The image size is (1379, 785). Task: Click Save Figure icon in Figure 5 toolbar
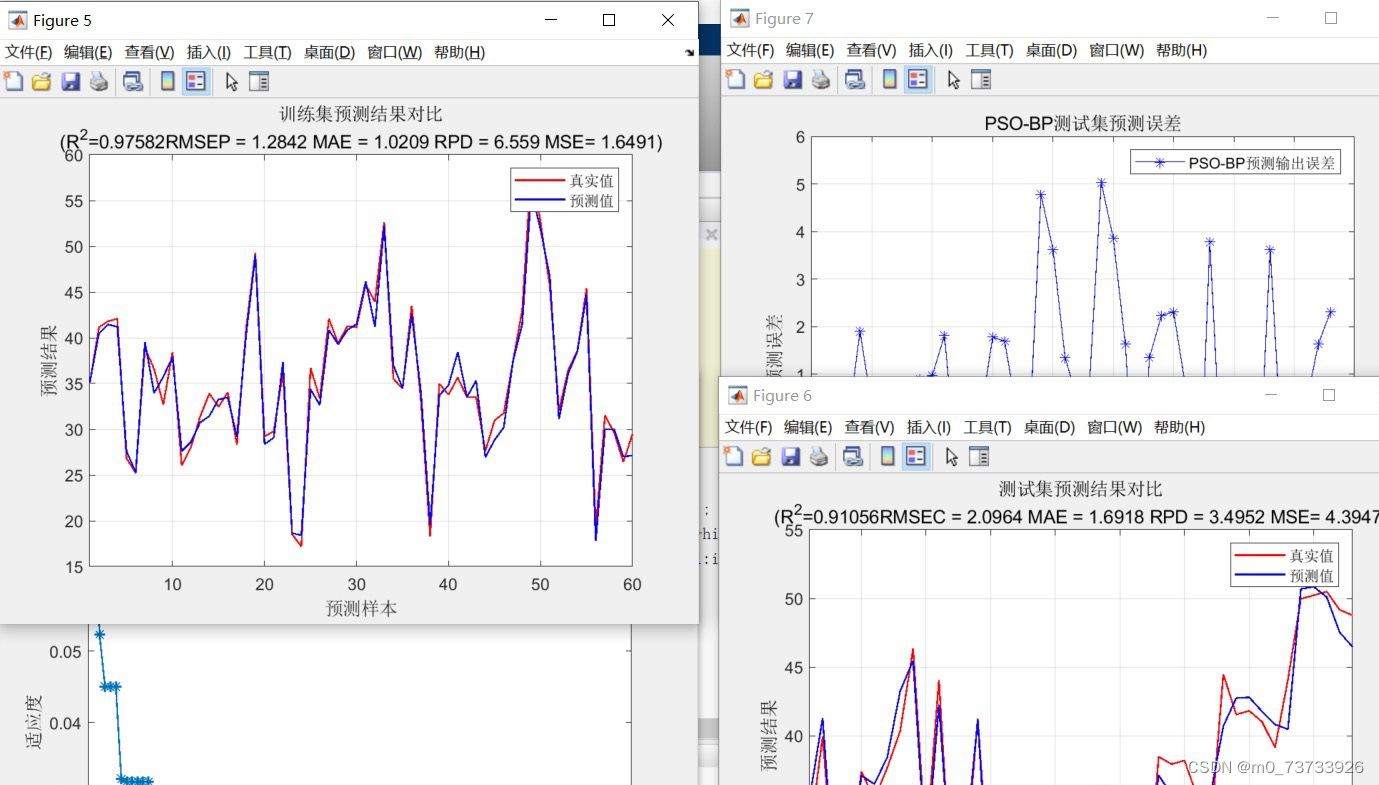point(70,81)
